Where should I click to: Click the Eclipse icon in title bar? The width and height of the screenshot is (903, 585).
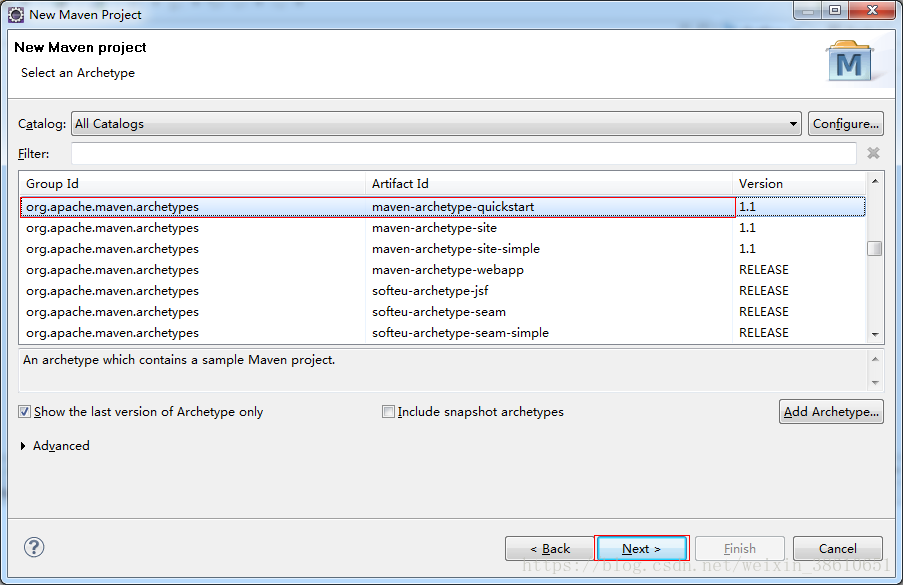coord(16,14)
